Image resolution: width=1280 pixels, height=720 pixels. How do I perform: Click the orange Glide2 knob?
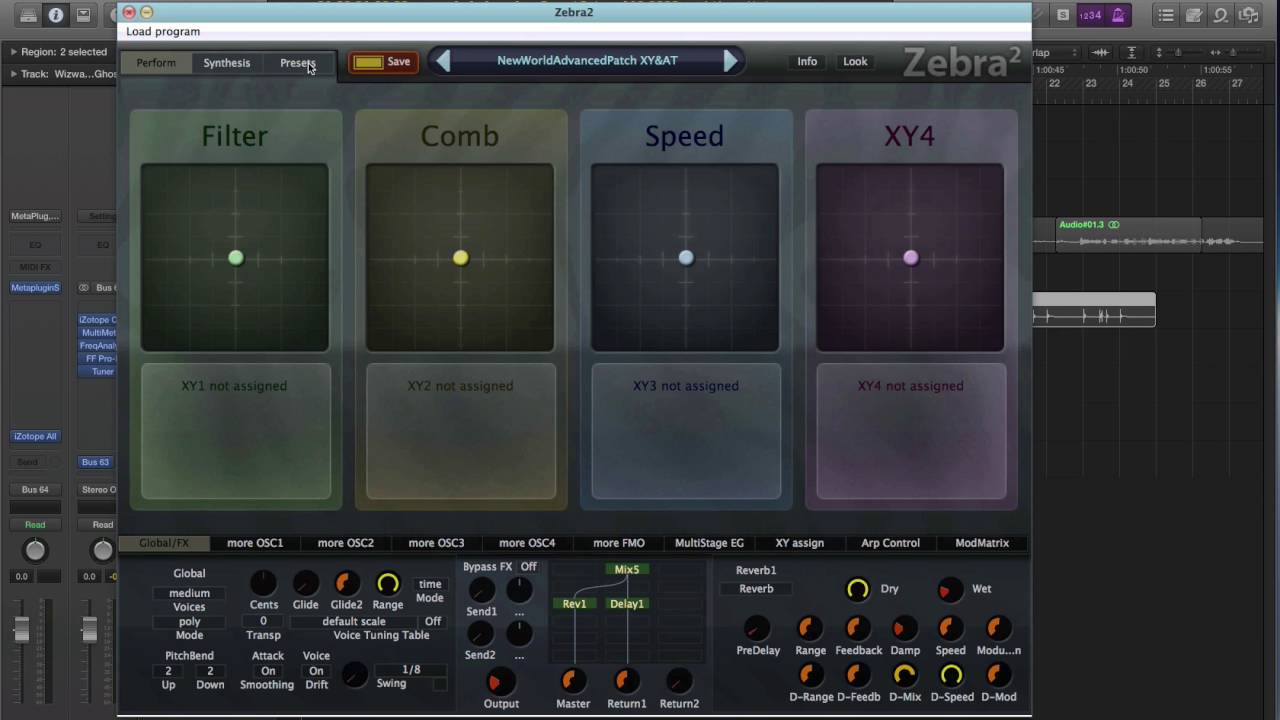click(346, 582)
